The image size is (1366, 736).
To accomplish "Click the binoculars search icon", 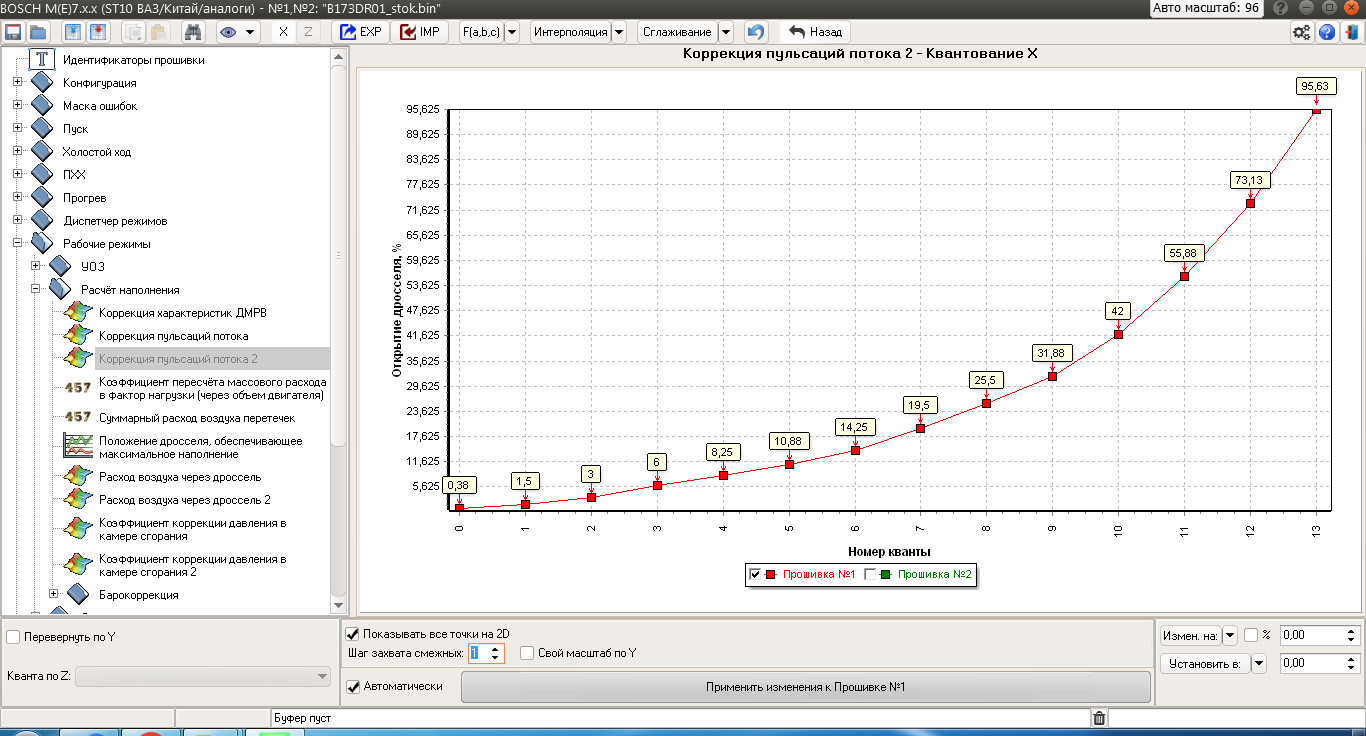I will 193,32.
